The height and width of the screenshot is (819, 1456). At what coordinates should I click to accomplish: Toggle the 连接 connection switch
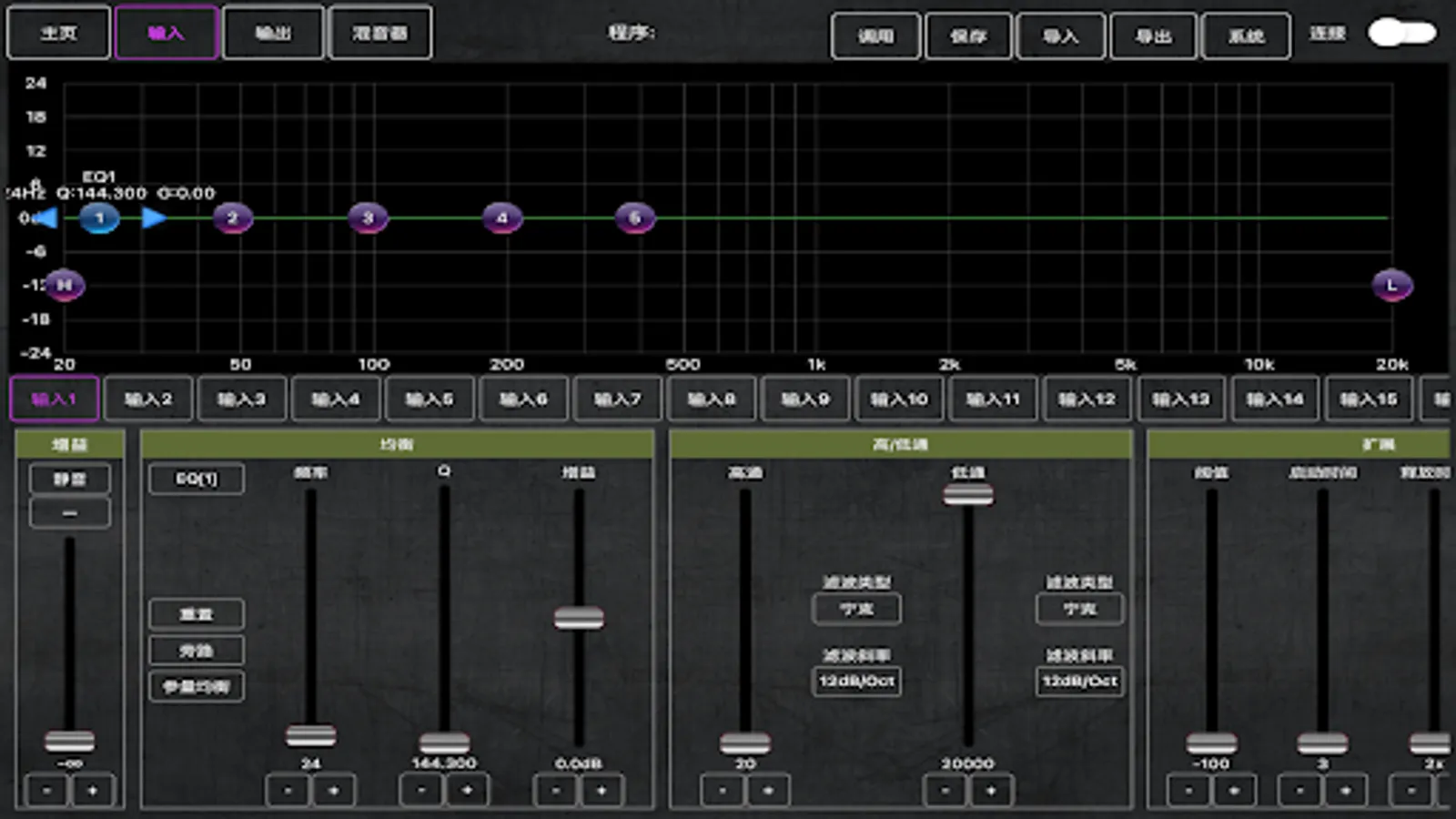(1402, 34)
